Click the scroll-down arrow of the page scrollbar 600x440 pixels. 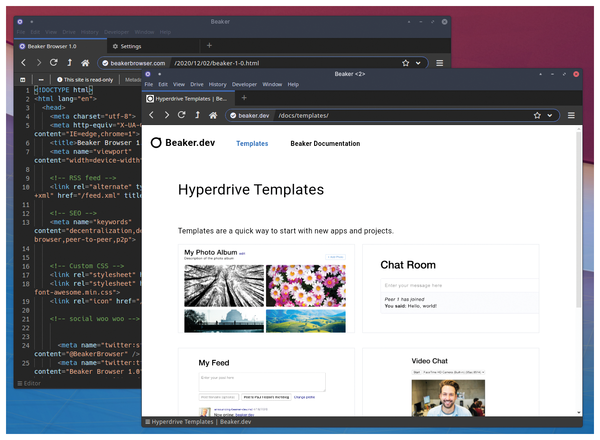pos(579,412)
